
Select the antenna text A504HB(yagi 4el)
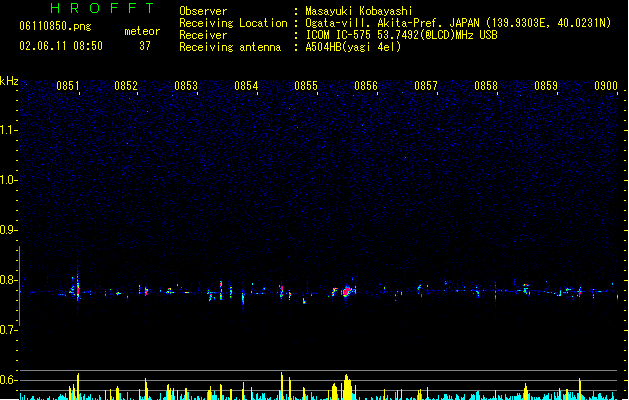click(x=353, y=47)
